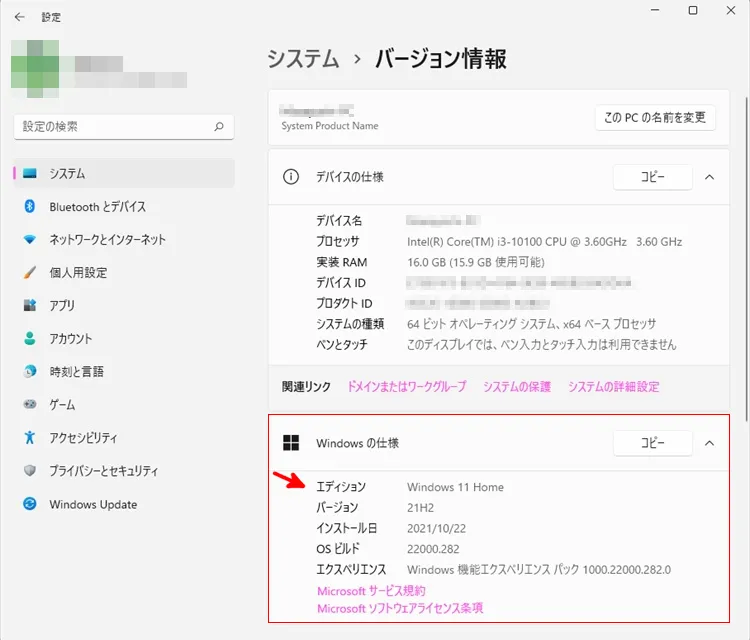Click この PC の名前を変更 button
This screenshot has height=640, width=750.
click(x=655, y=118)
